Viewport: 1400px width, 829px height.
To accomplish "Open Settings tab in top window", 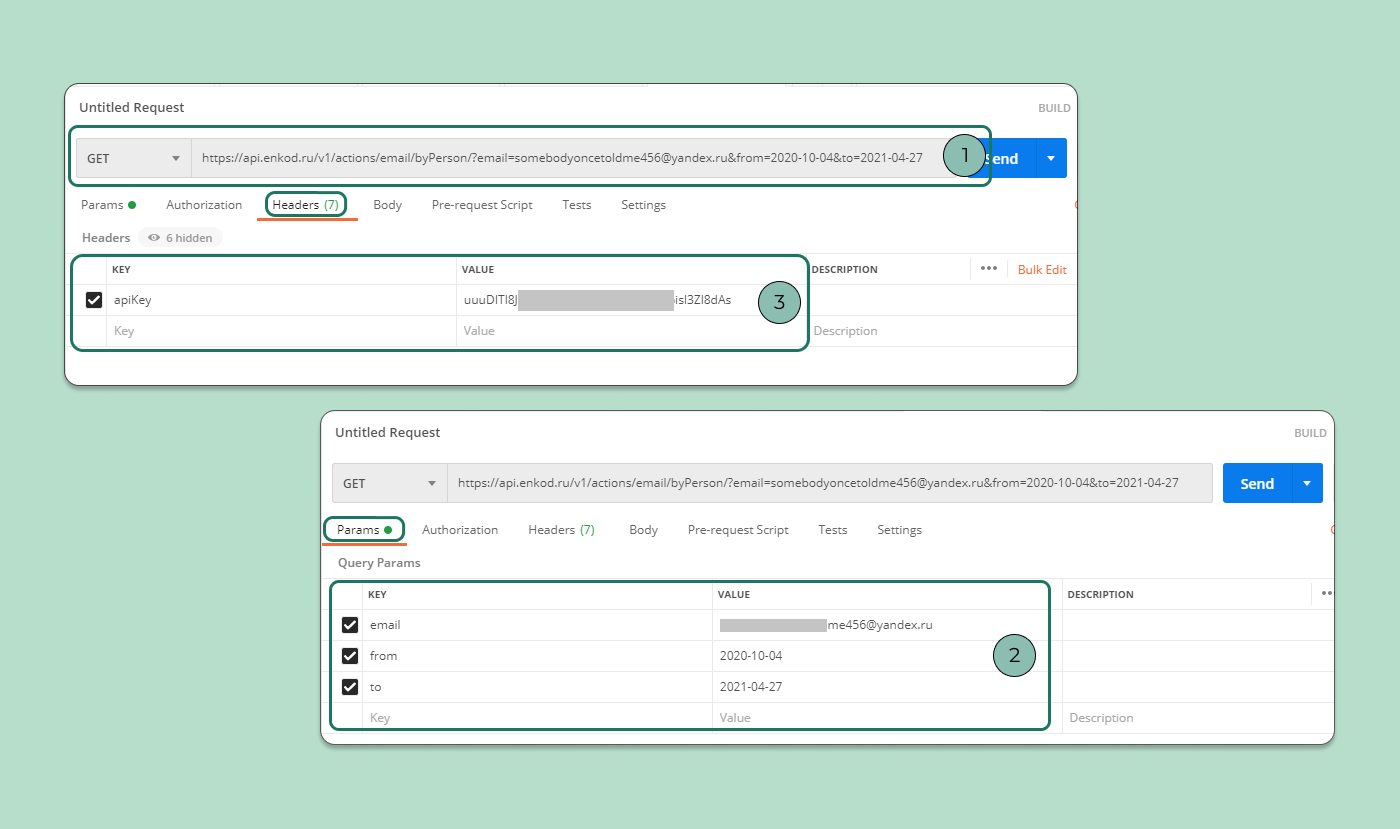I will point(643,205).
